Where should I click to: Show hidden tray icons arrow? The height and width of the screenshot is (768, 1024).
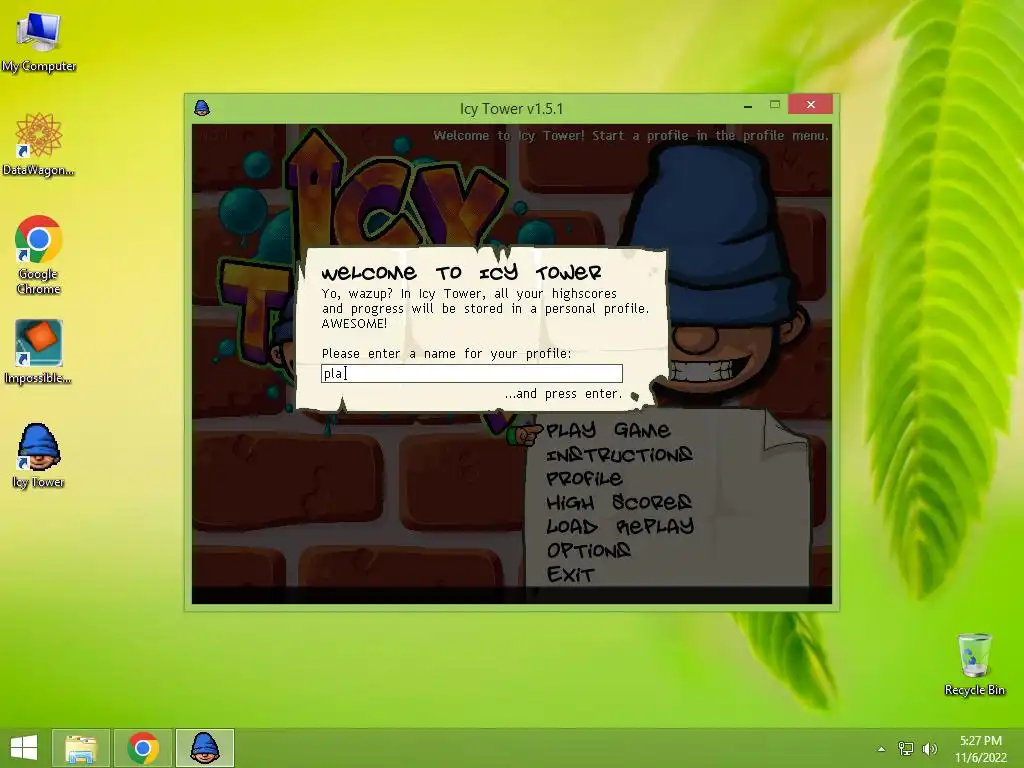[881, 749]
